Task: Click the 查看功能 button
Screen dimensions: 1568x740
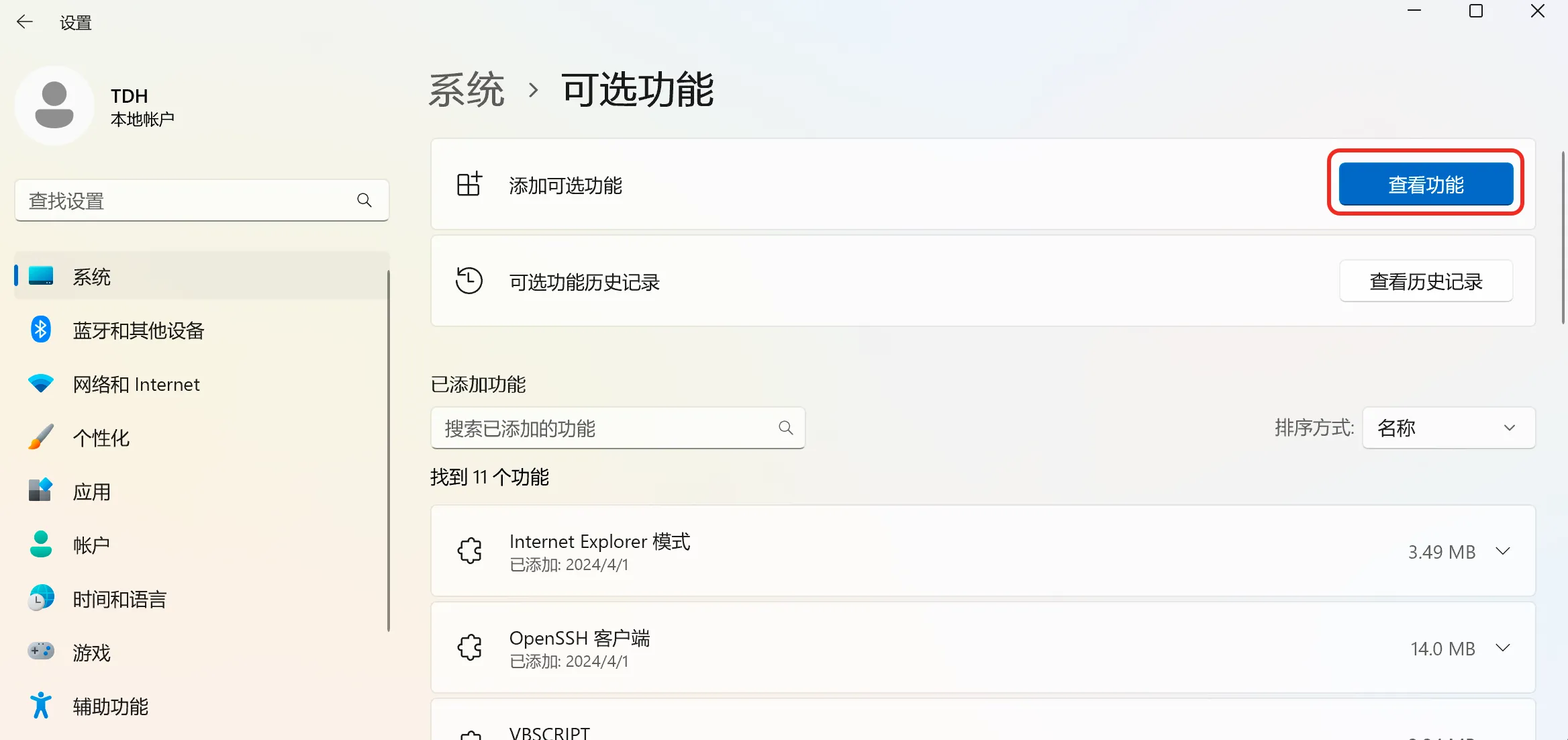Action: [1426, 184]
